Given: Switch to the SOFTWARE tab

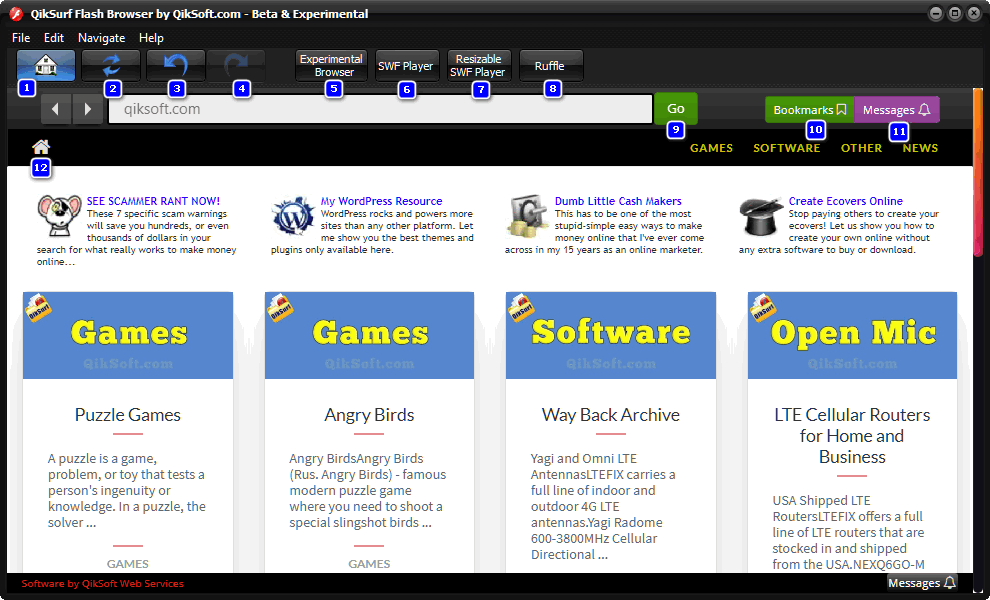Looking at the screenshot, I should pyautogui.click(x=786, y=147).
